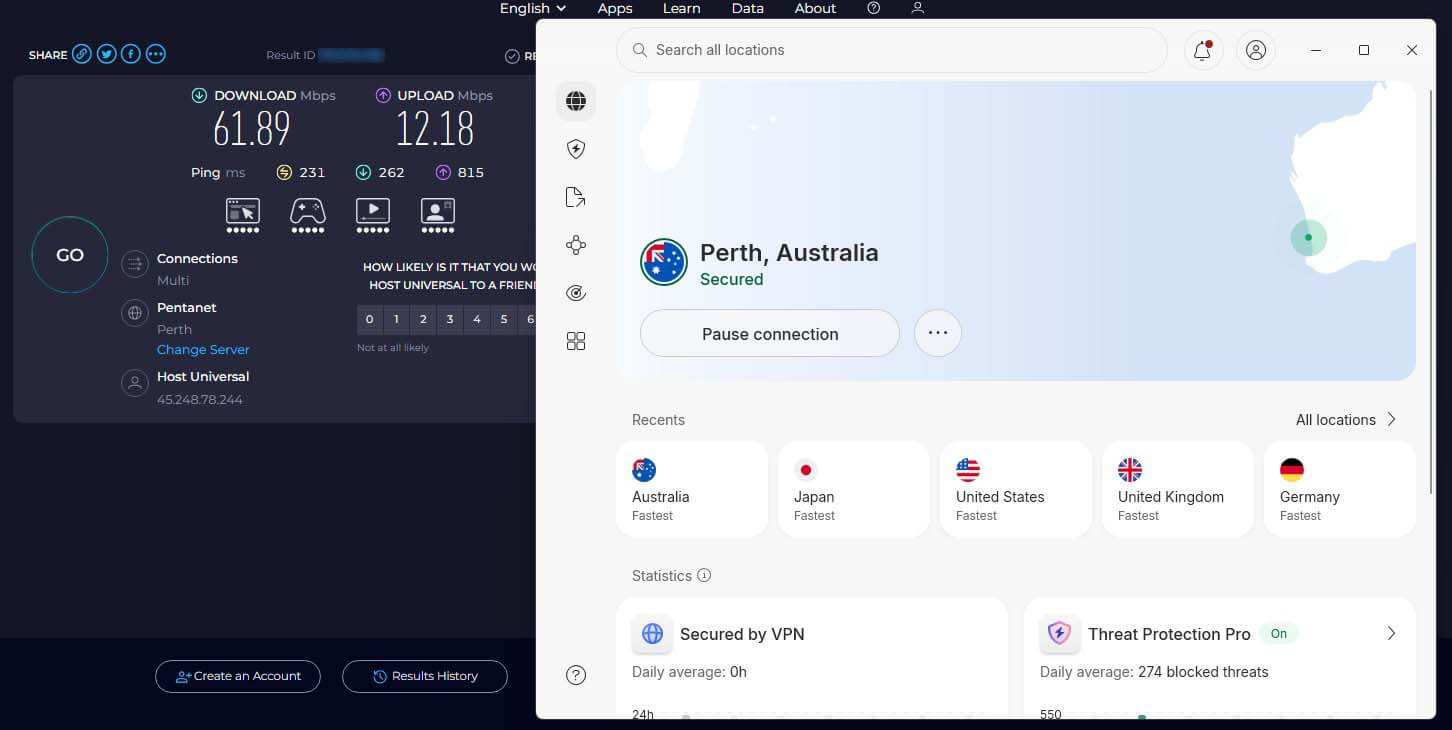
Task: Select rating 3 in the survey
Action: tap(451, 320)
